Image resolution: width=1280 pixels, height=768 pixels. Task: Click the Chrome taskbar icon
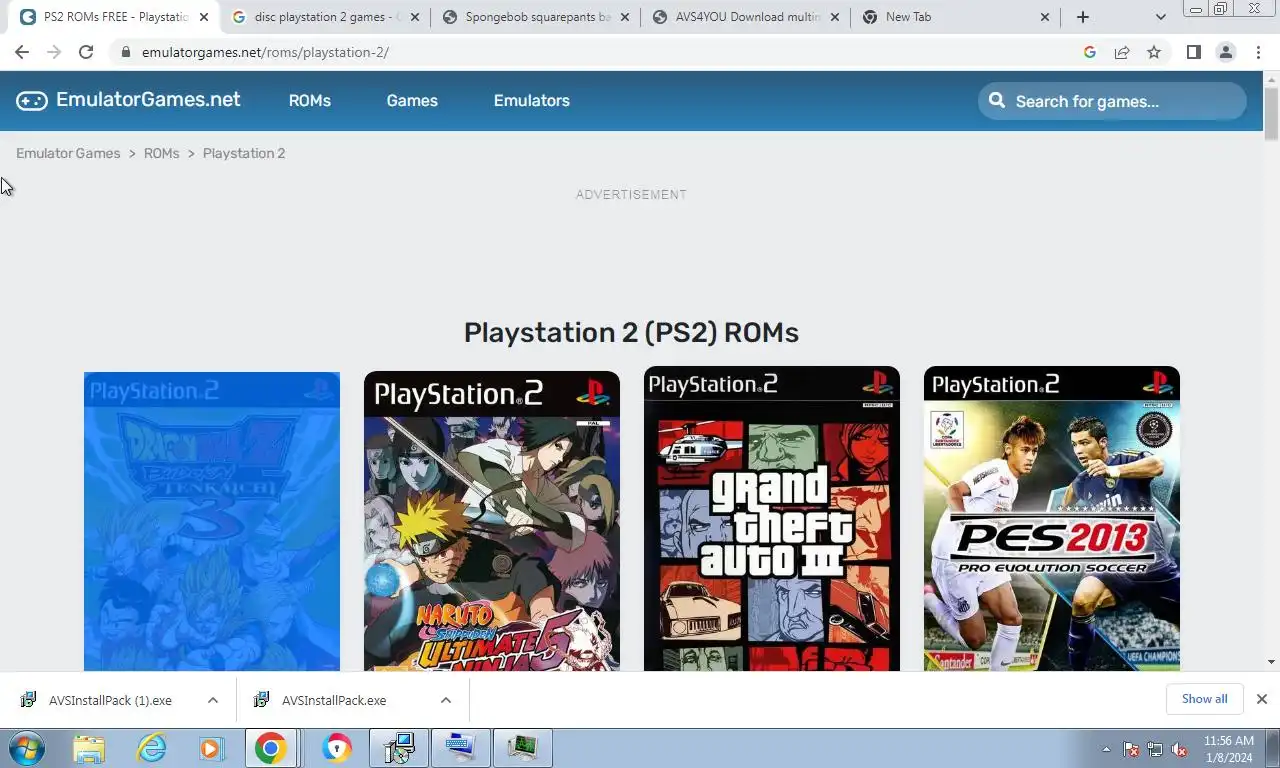[270, 748]
